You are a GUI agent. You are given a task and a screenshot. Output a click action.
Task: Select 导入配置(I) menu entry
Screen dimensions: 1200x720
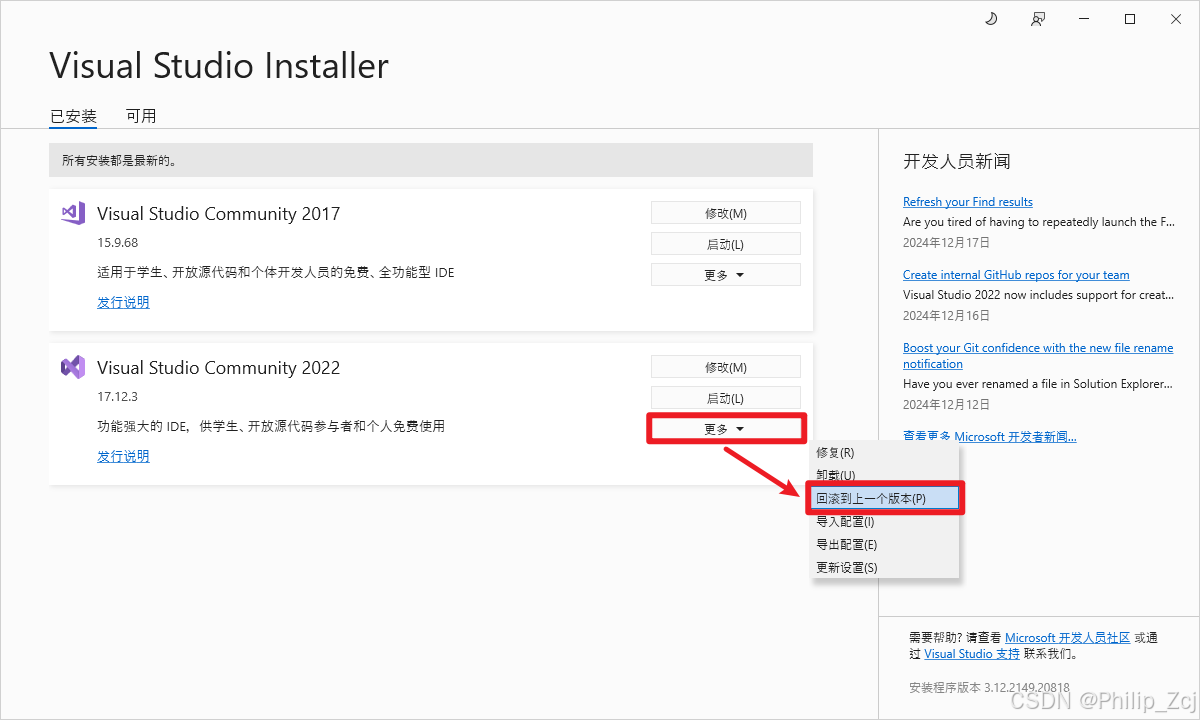point(886,521)
